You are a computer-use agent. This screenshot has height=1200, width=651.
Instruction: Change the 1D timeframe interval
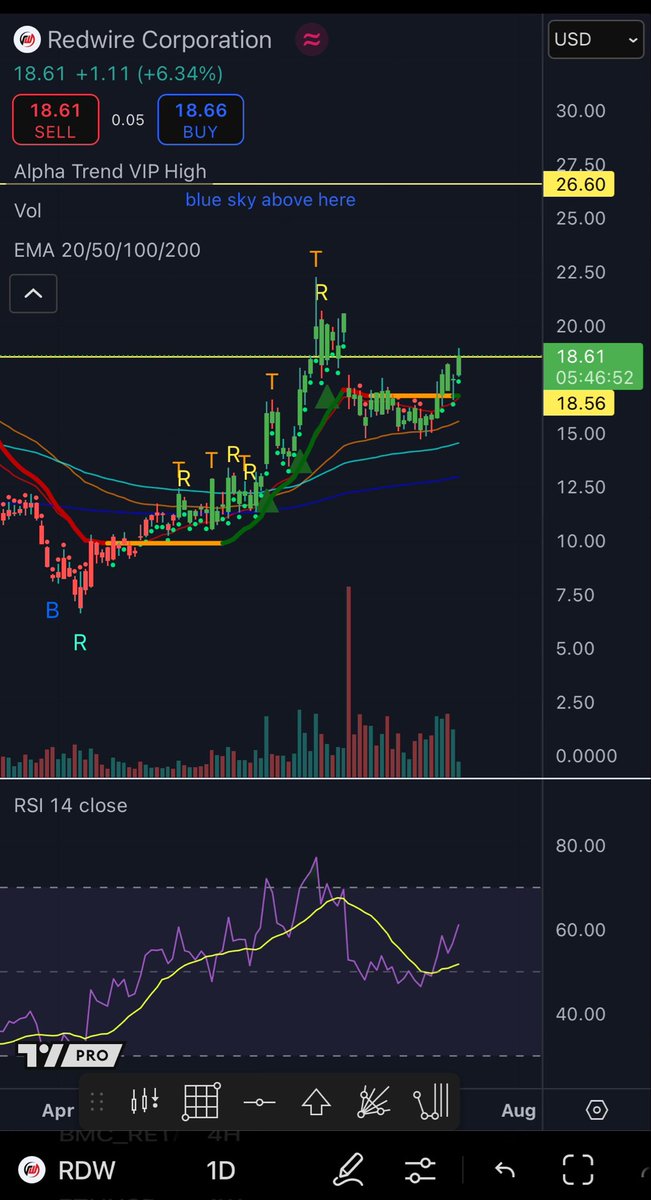[x=220, y=1170]
